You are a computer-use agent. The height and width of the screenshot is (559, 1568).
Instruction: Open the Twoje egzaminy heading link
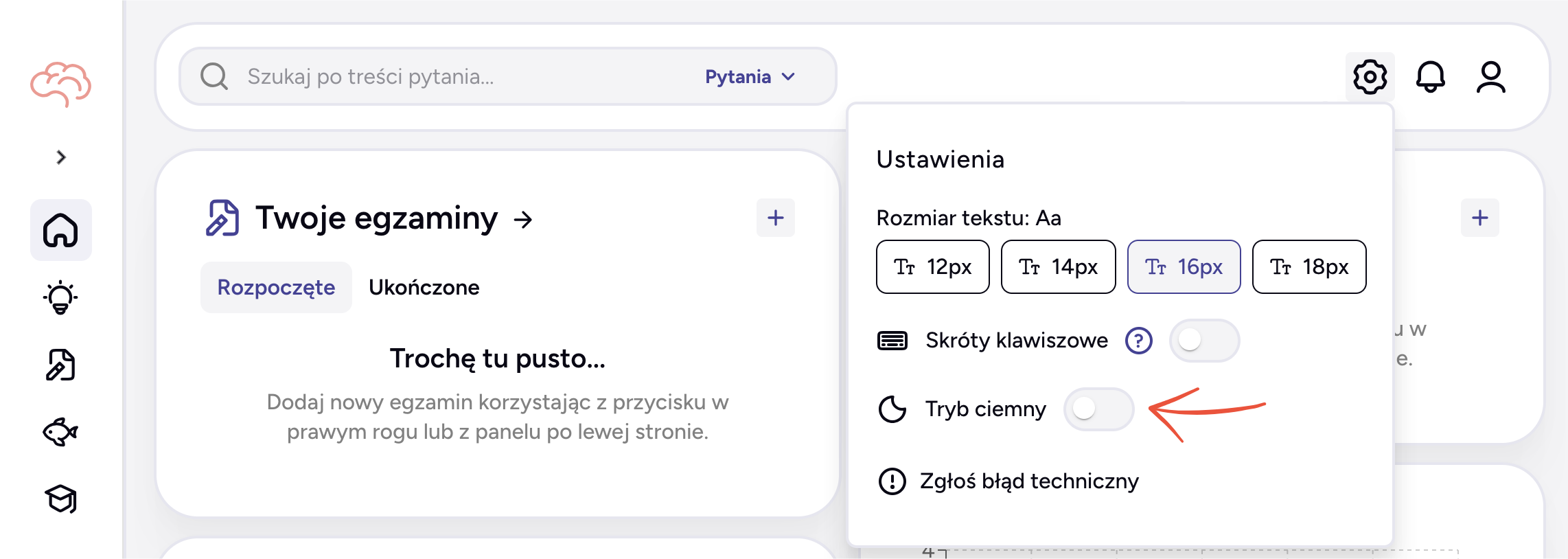377,218
